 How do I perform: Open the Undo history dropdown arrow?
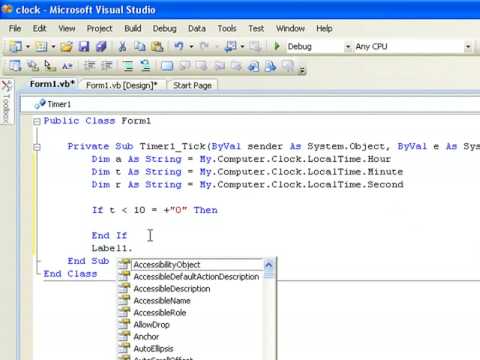(191, 46)
